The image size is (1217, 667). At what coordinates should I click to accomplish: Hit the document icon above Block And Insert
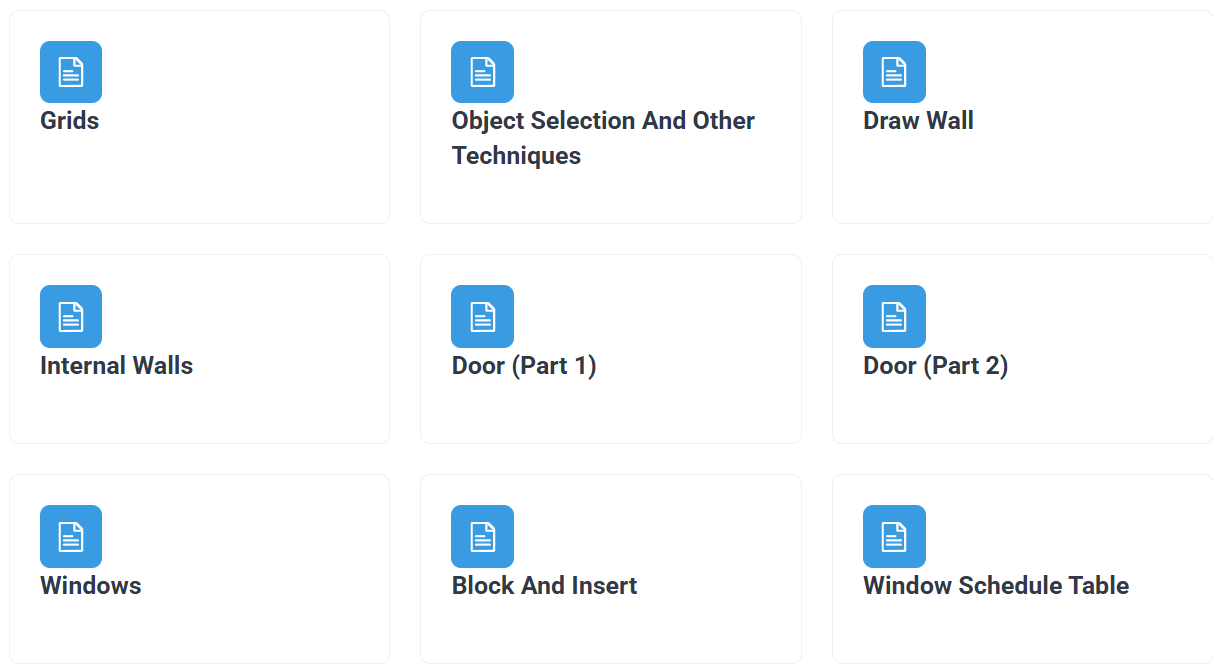(482, 536)
